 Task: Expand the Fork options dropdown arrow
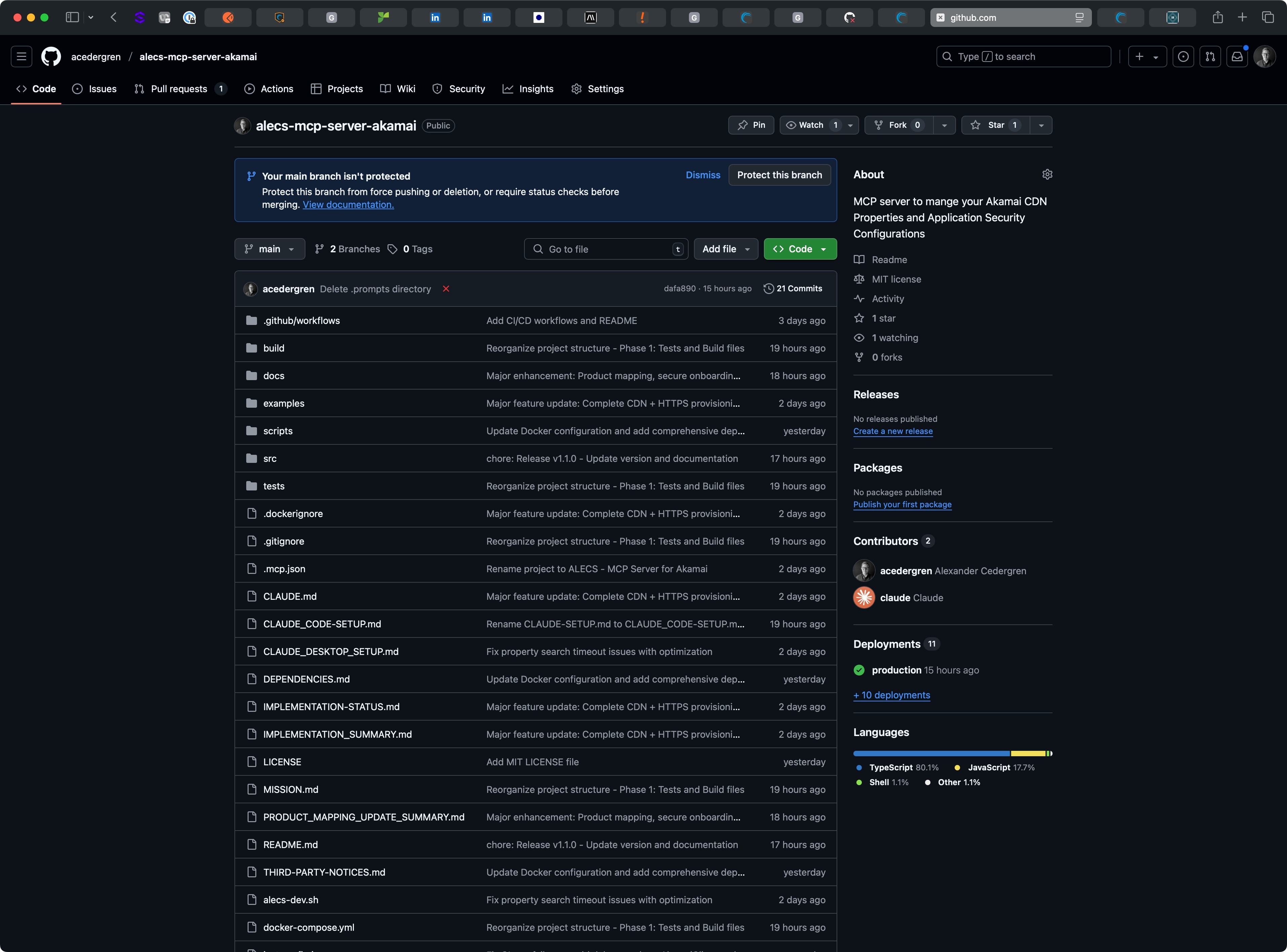tap(944, 125)
